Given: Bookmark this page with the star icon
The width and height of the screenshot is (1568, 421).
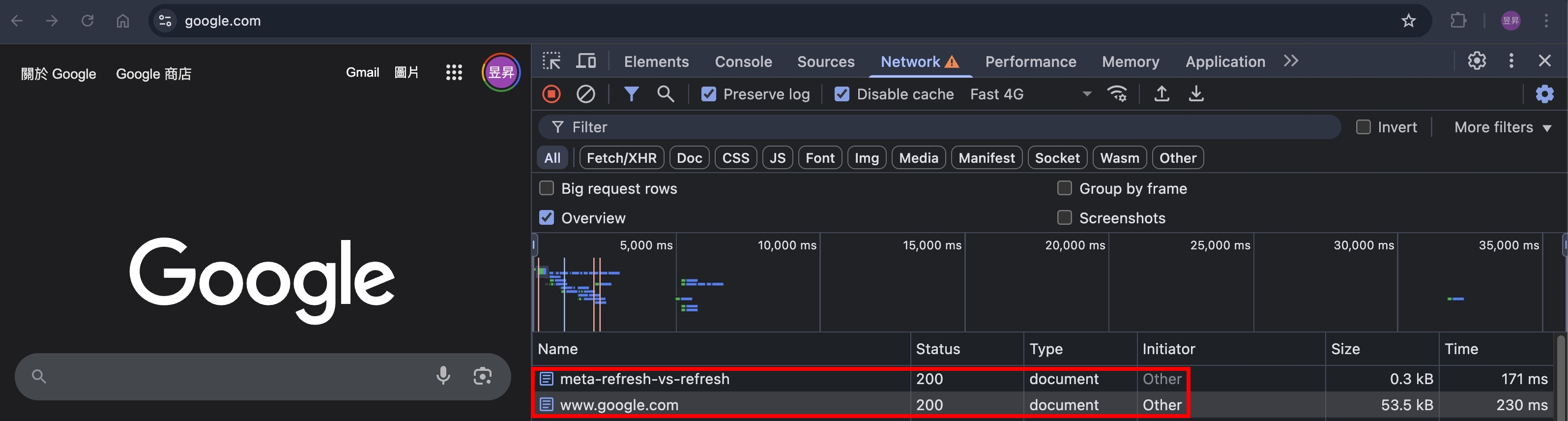Looking at the screenshot, I should (1409, 21).
